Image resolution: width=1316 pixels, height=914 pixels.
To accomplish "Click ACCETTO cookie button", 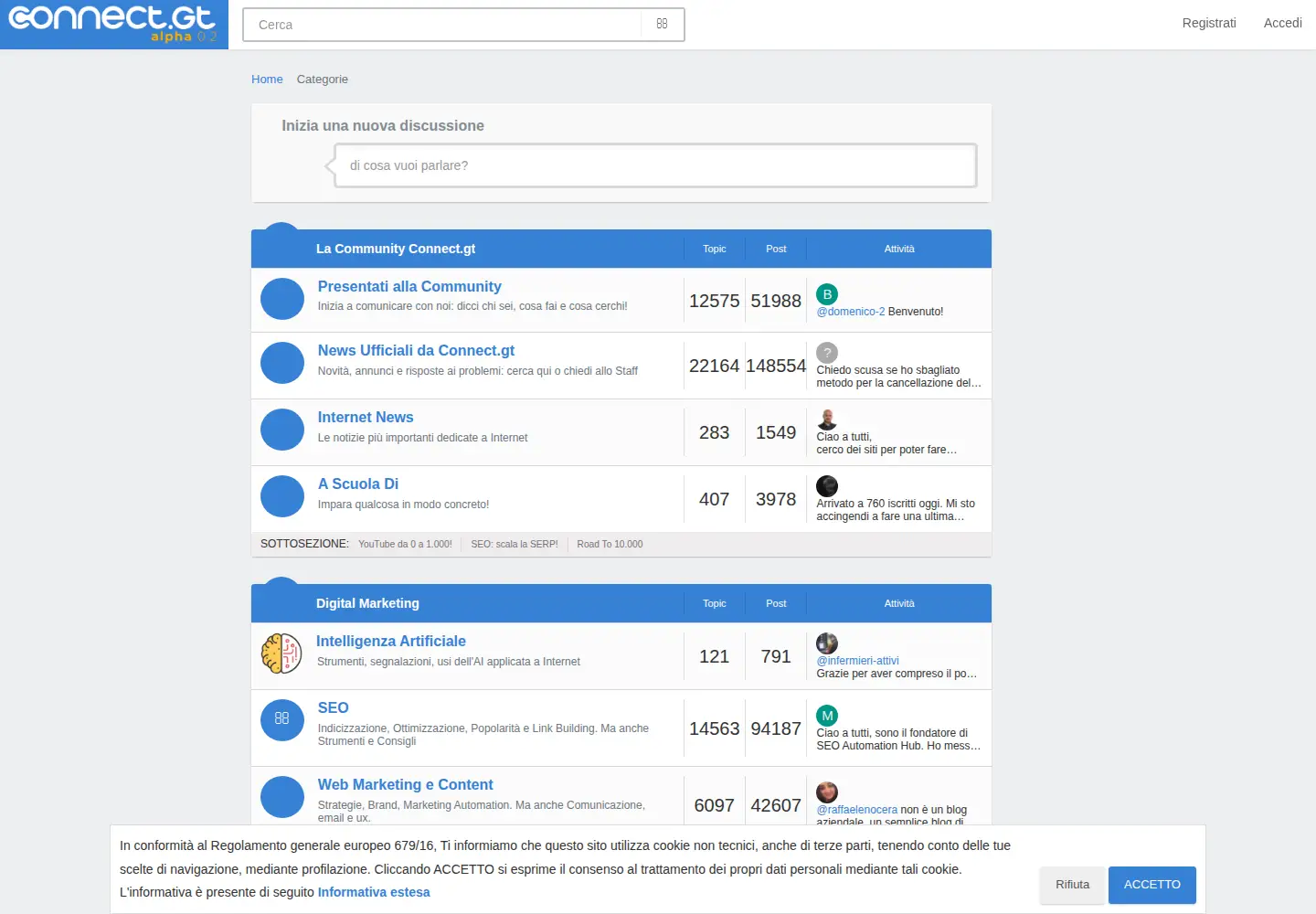I will point(1152,885).
